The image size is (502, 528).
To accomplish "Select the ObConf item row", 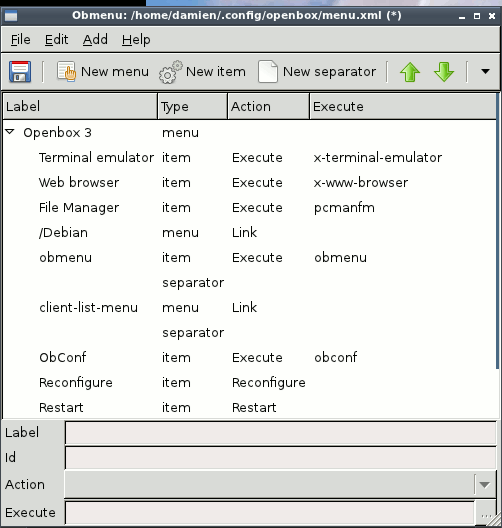I will click(249, 357).
